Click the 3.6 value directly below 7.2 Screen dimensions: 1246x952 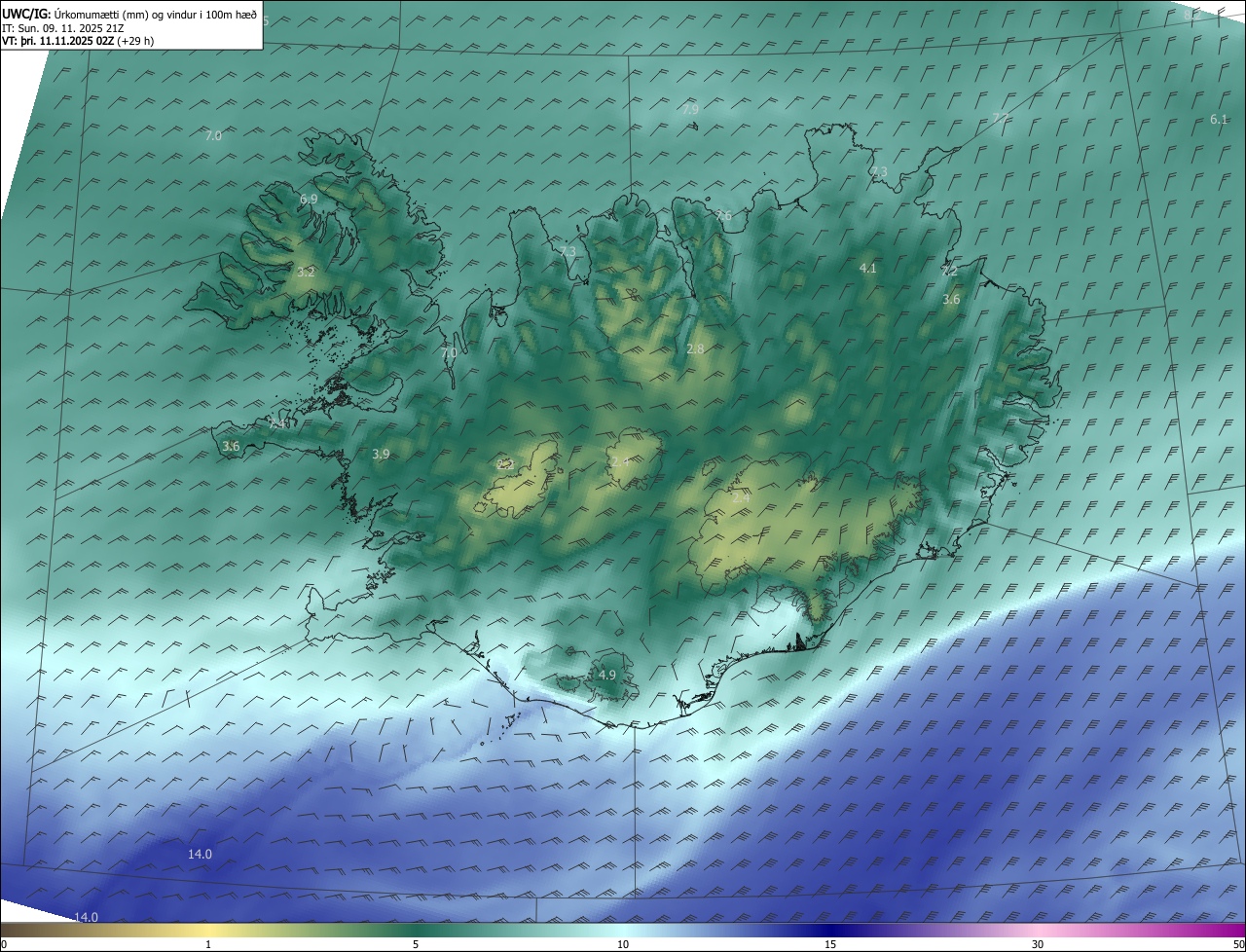[951, 300]
